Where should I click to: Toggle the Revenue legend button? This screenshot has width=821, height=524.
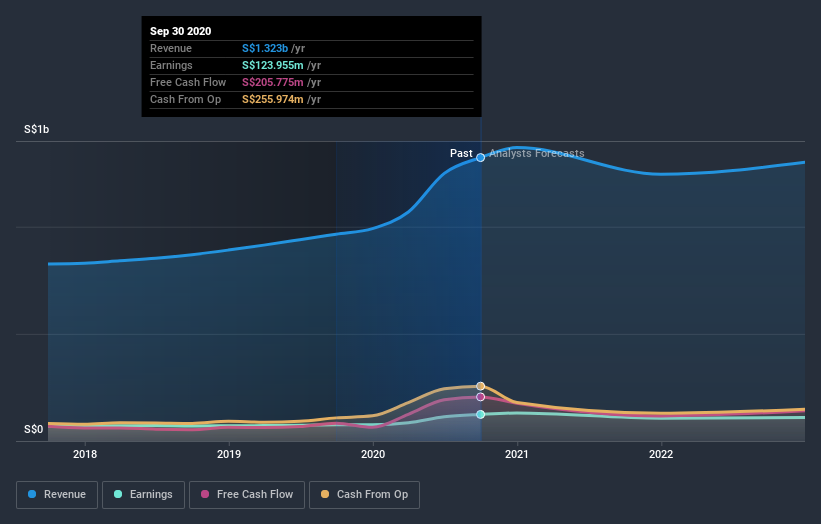click(x=57, y=495)
